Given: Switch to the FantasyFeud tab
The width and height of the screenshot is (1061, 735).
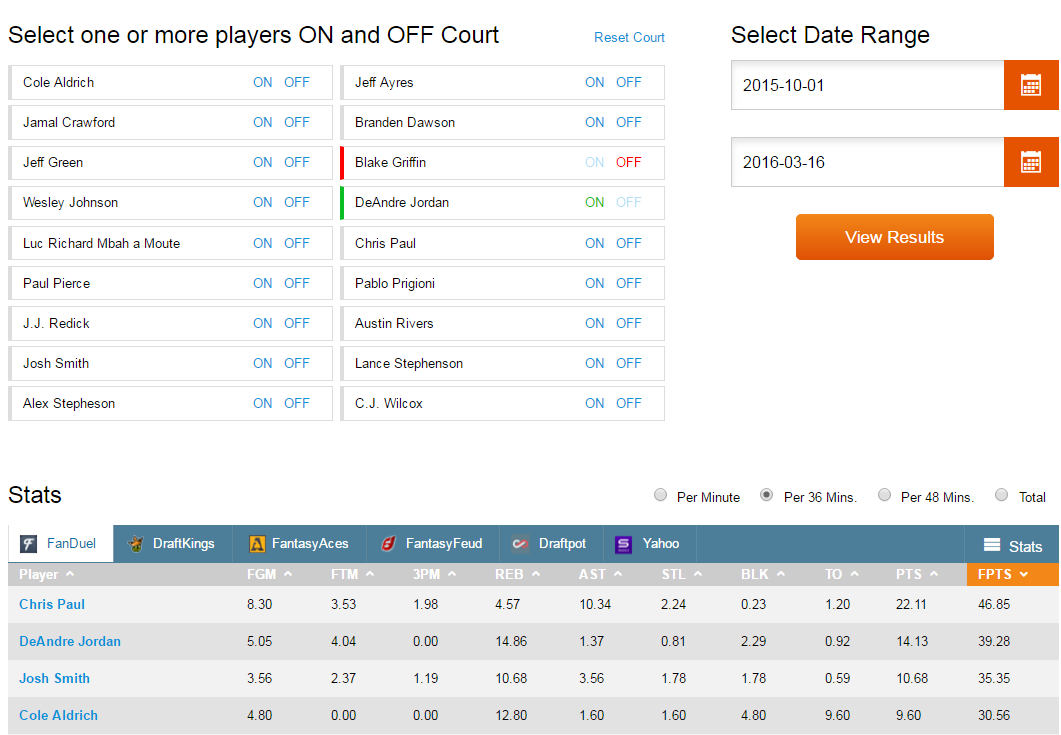Looking at the screenshot, I should coord(432,543).
